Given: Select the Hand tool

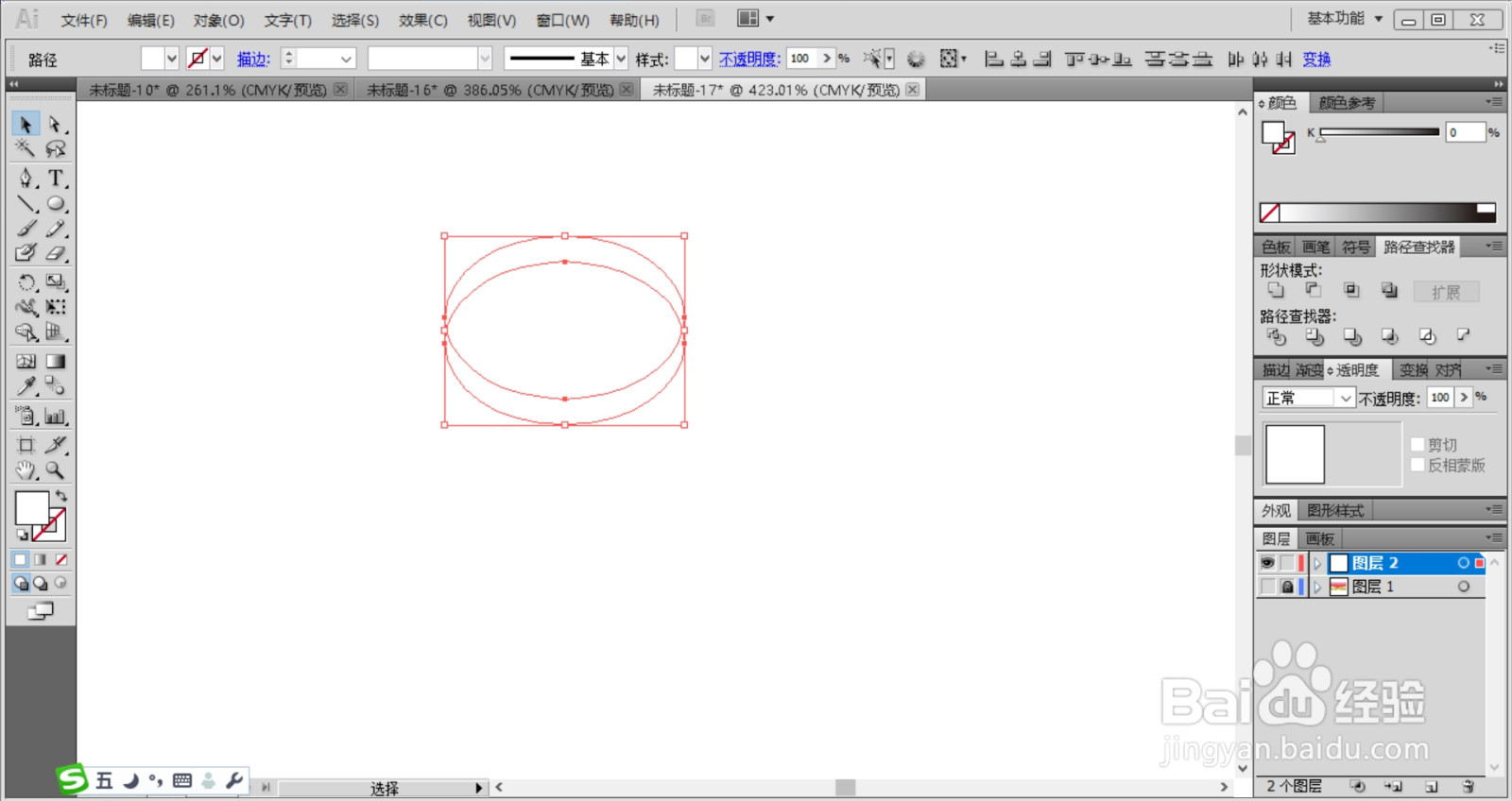Looking at the screenshot, I should pos(26,469).
